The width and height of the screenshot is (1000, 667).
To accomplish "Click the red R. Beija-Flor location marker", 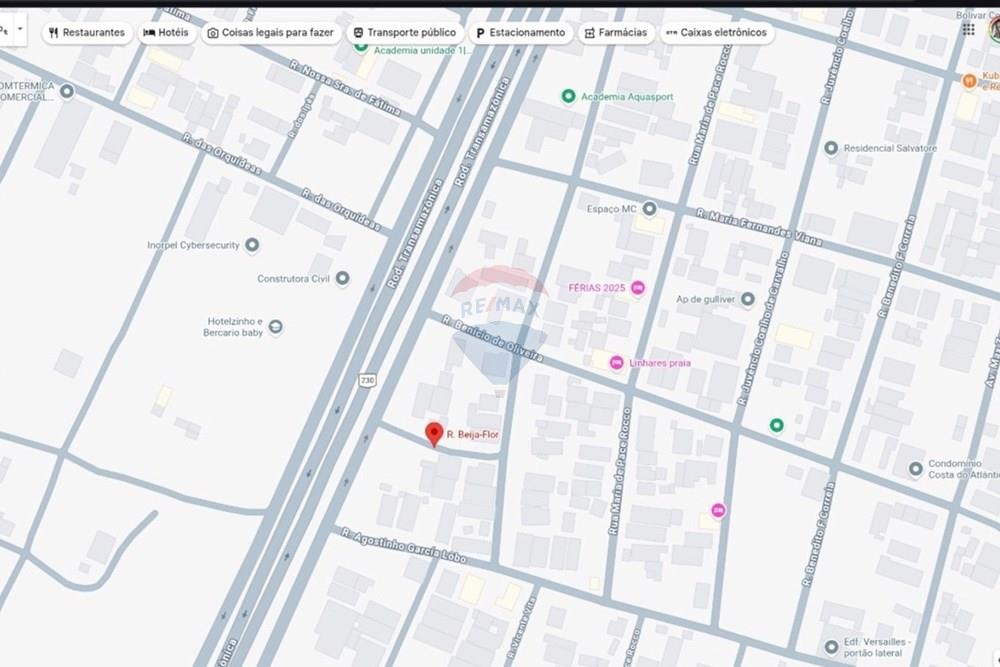I will (434, 433).
